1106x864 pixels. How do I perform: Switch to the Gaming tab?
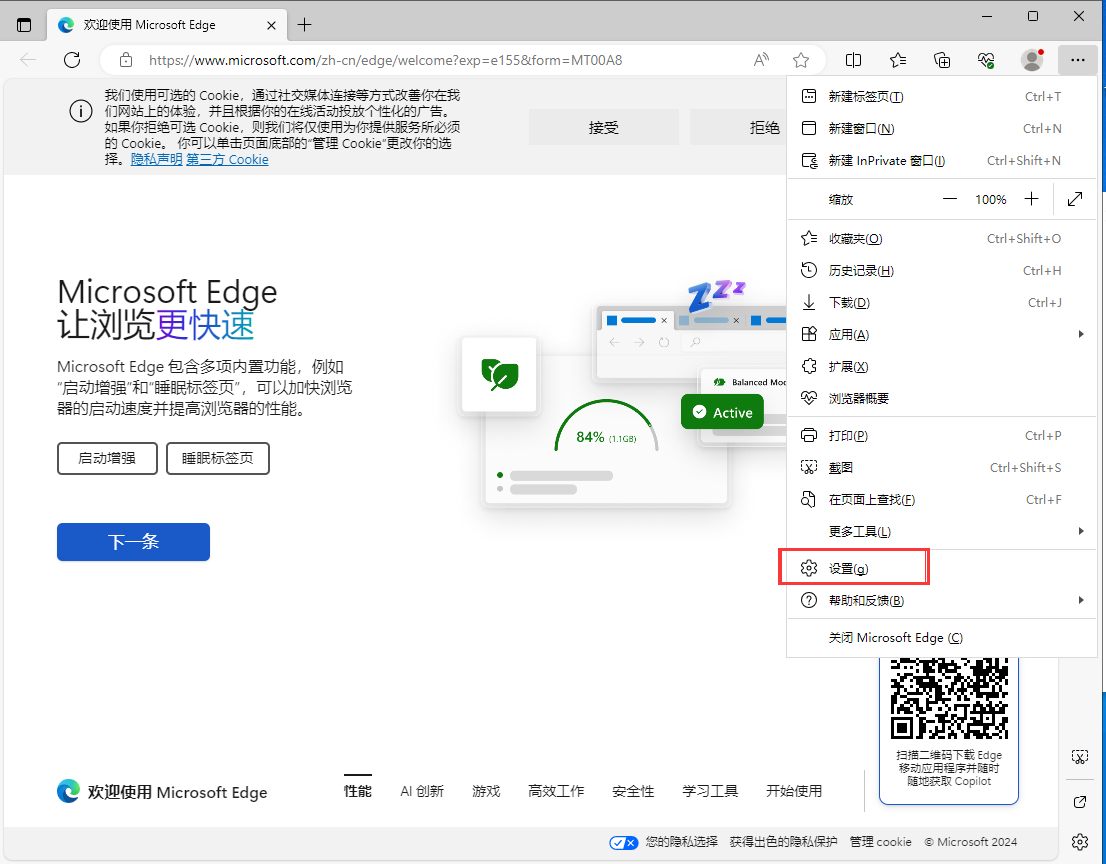tap(486, 791)
